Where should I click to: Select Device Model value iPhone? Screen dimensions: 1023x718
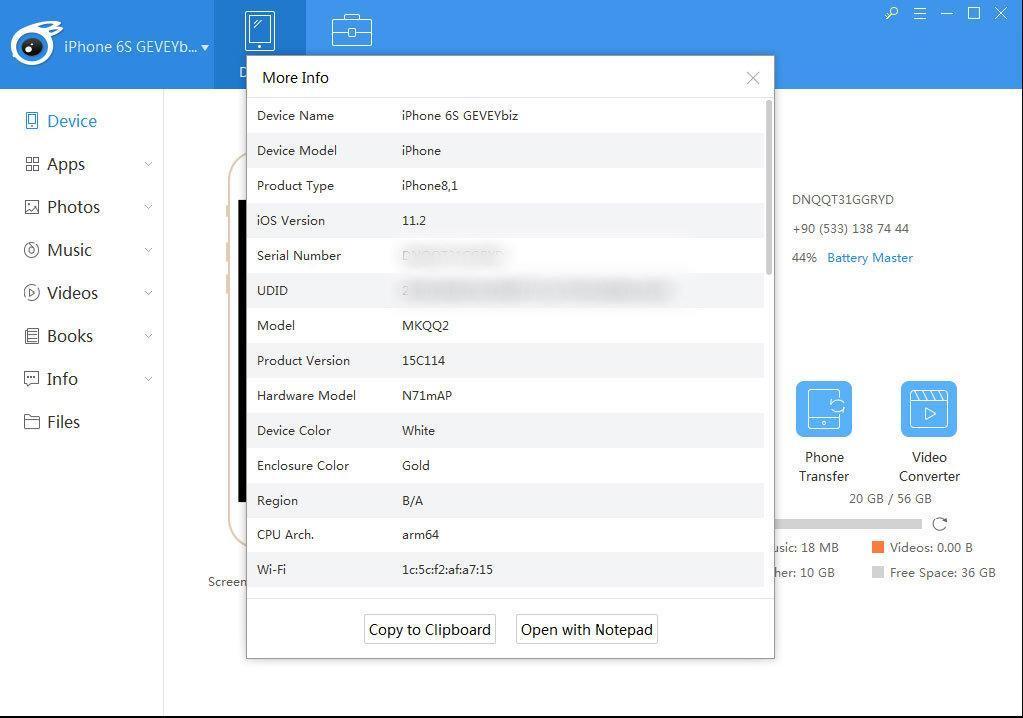[x=421, y=151]
